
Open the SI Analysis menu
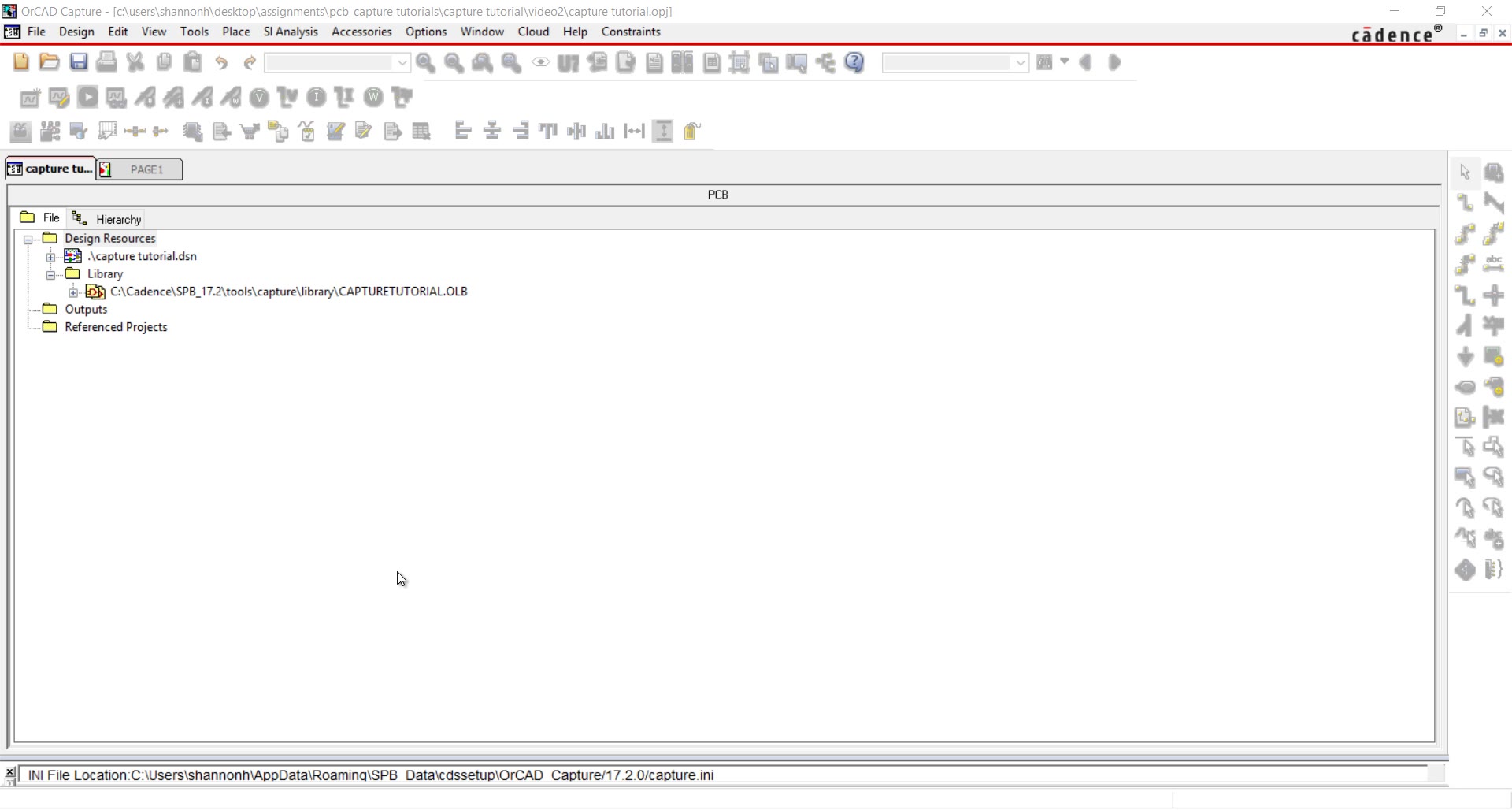pos(291,32)
